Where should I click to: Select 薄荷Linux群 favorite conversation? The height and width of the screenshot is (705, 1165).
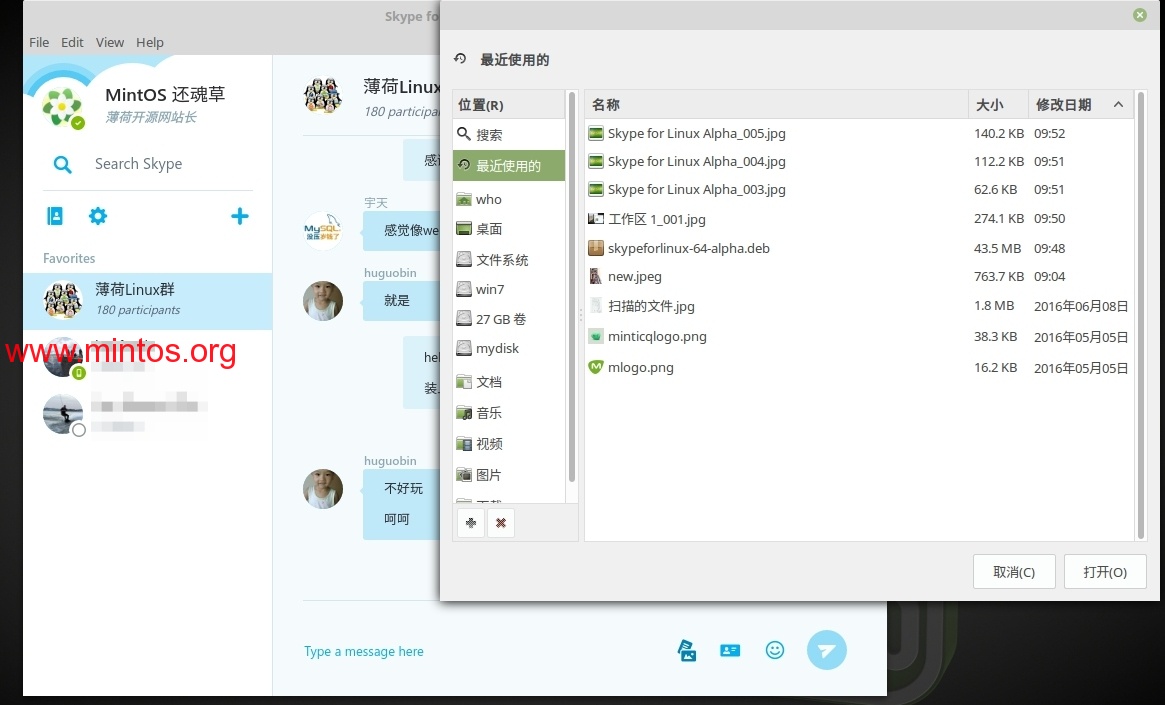(148, 301)
